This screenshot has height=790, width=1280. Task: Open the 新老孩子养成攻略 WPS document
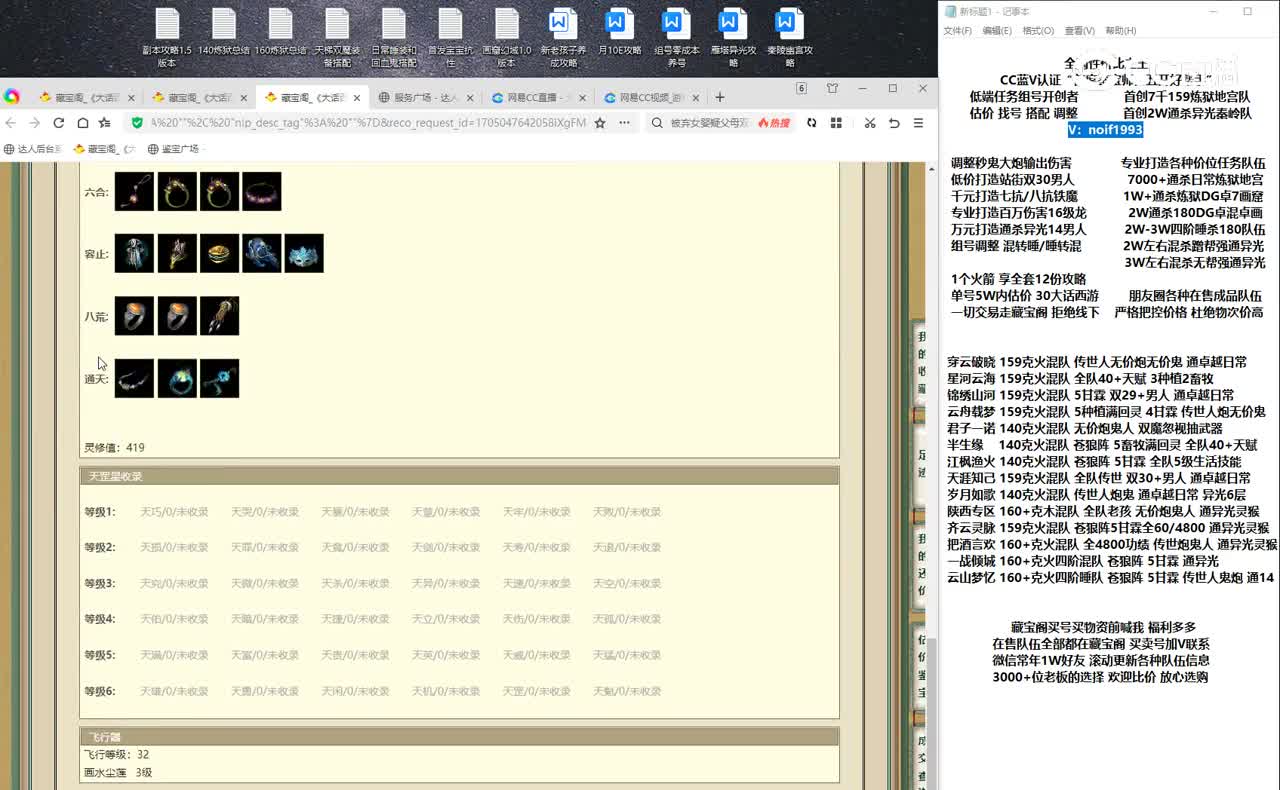[x=563, y=38]
